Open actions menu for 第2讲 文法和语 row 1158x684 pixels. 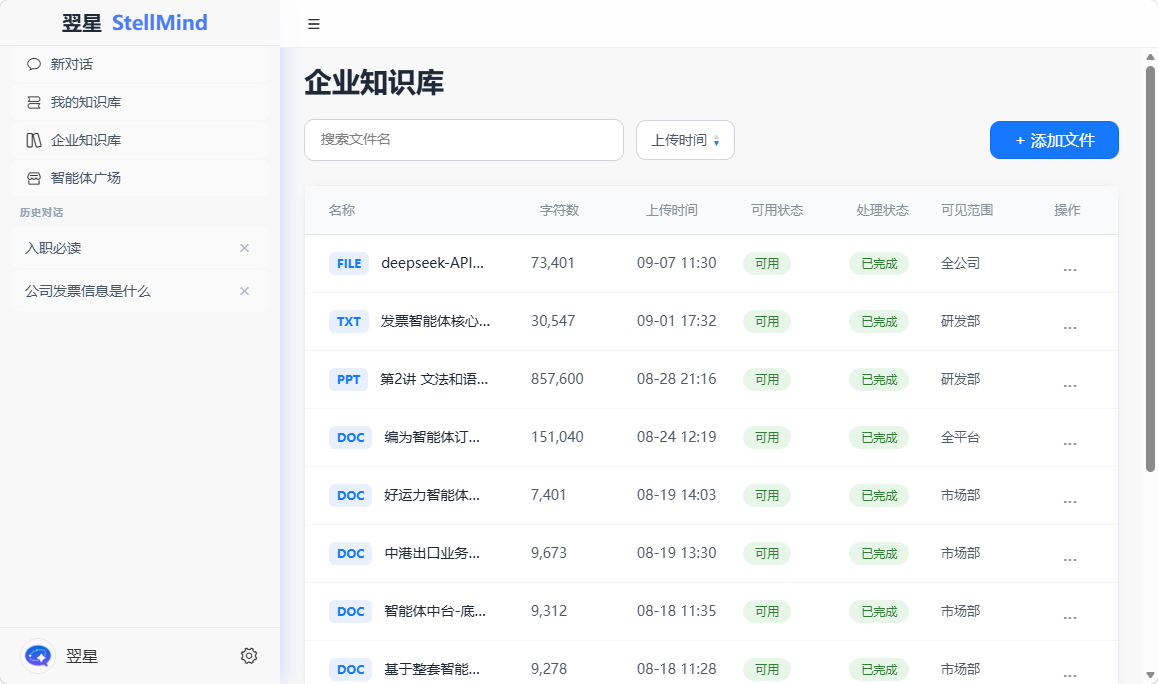click(1069, 386)
